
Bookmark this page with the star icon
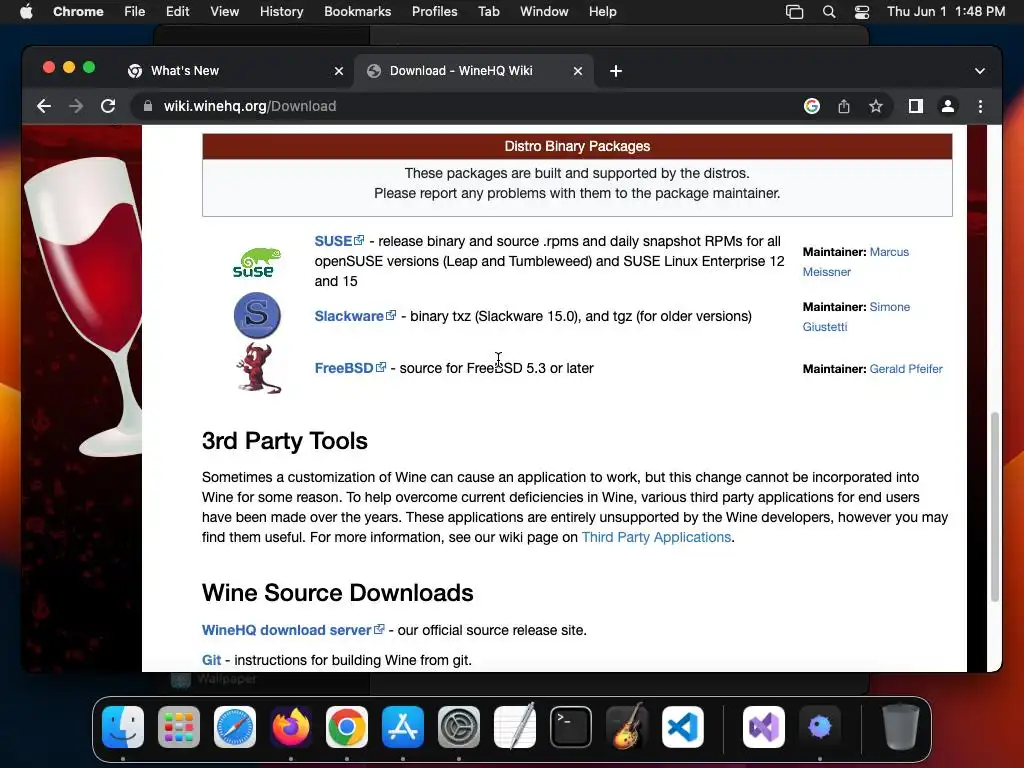coord(876,106)
